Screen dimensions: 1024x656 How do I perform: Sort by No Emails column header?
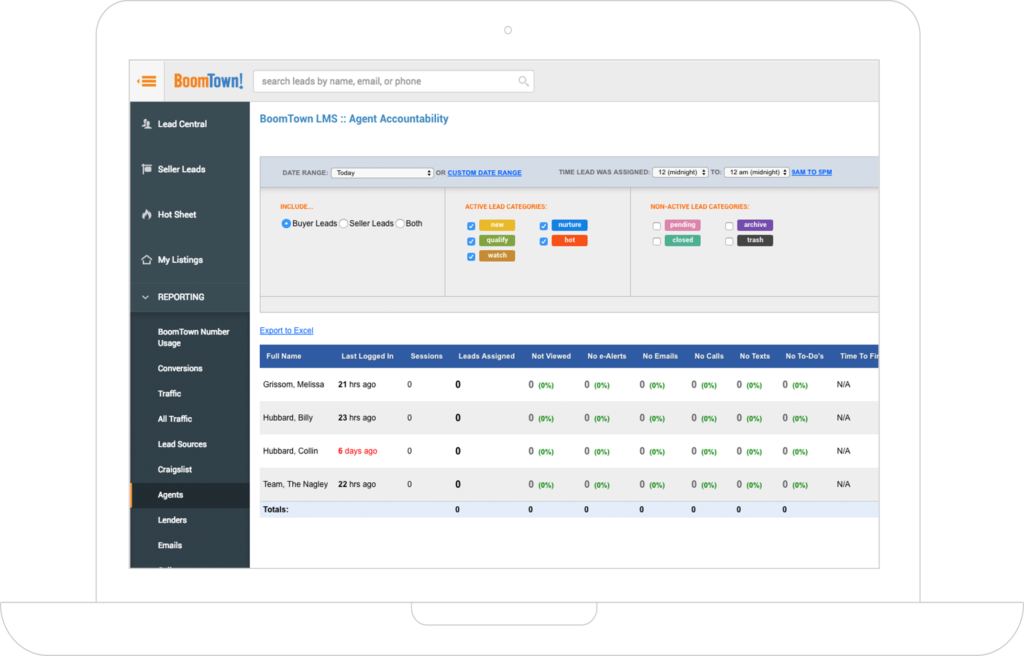pos(660,356)
